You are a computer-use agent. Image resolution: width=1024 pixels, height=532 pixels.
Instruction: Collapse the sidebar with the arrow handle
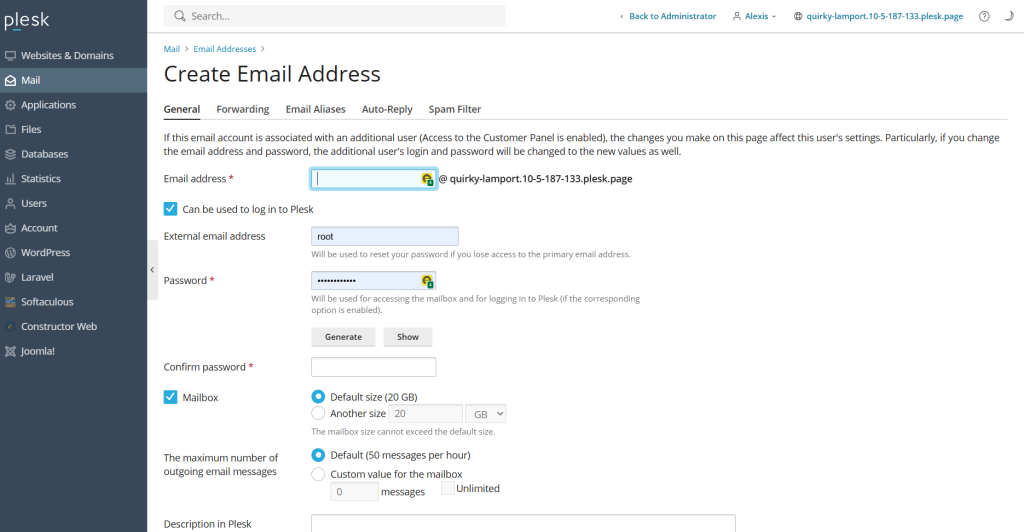pos(152,270)
